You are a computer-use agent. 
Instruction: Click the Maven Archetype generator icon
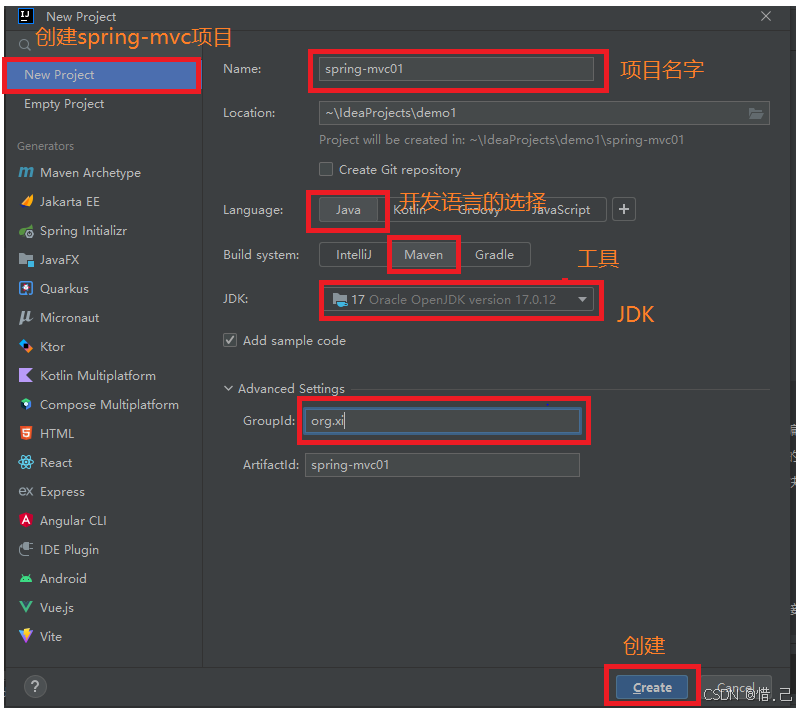tap(26, 173)
